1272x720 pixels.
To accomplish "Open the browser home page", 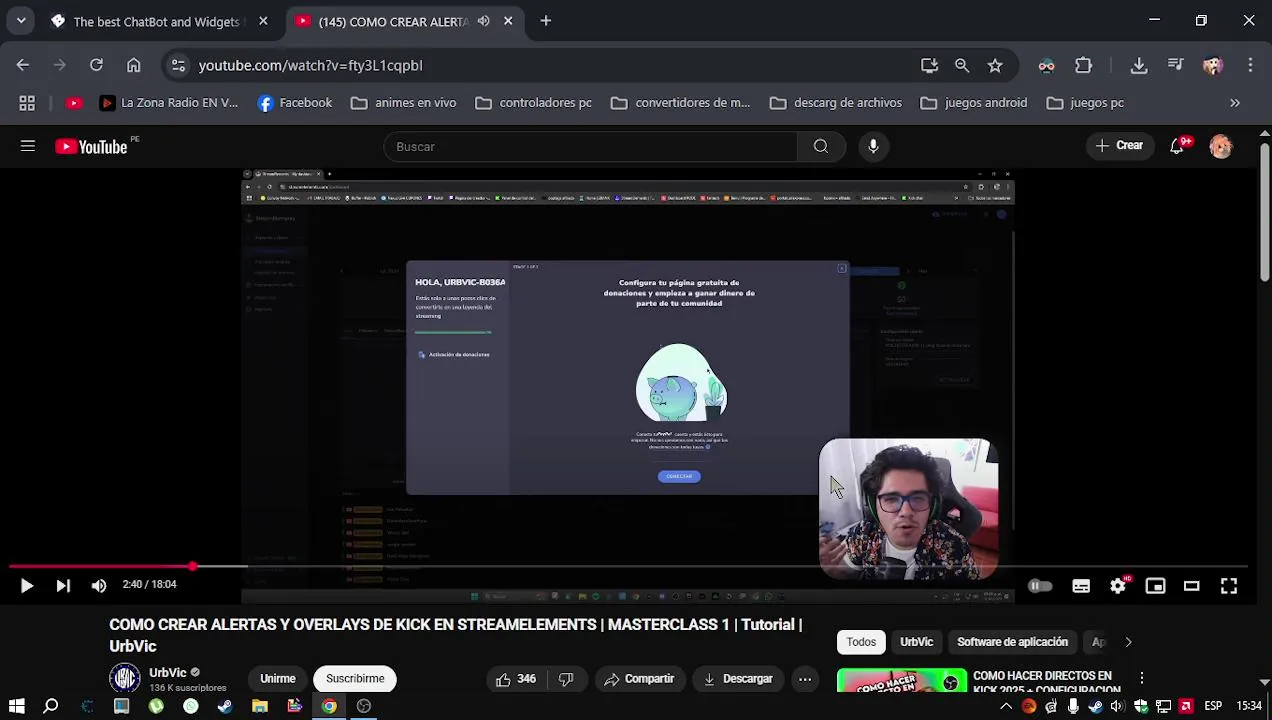I will pos(133,65).
